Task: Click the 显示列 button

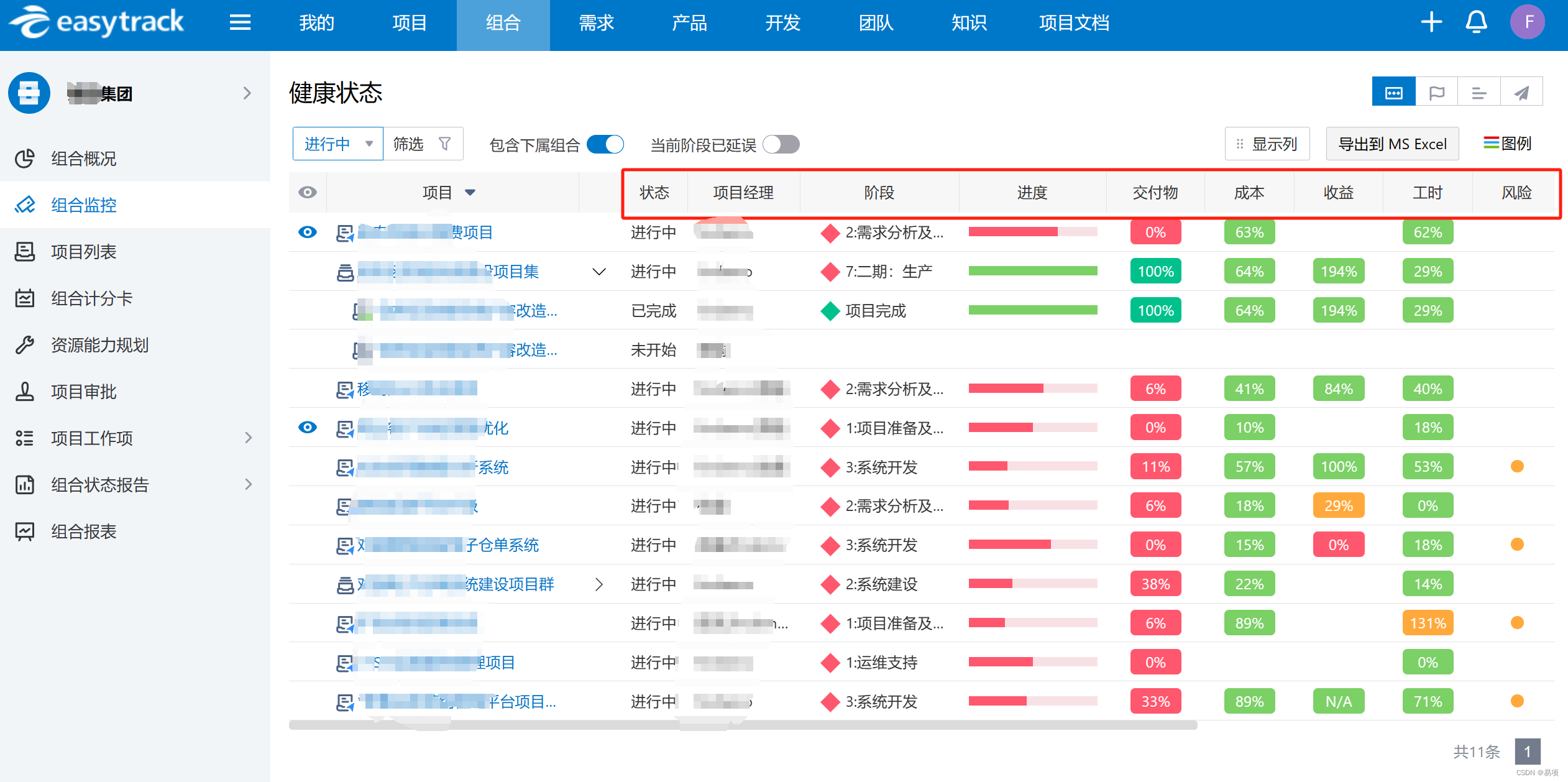Action: 1267,144
